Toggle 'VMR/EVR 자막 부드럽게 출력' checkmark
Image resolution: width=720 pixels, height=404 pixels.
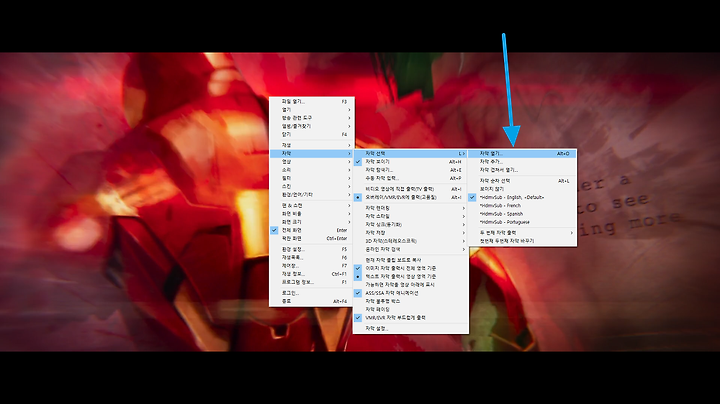[x=411, y=318]
